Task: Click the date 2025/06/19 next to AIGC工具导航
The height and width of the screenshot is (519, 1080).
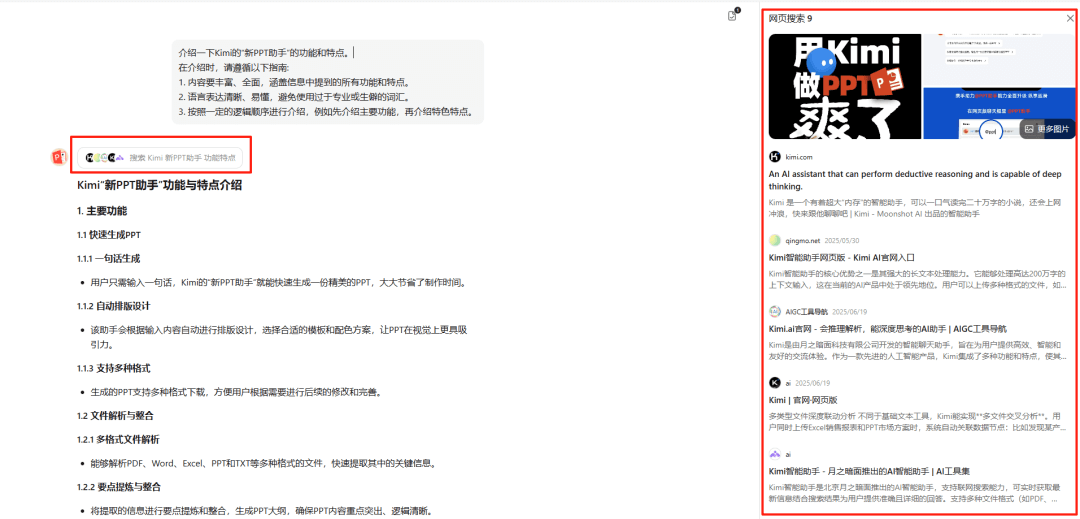Action: click(849, 312)
